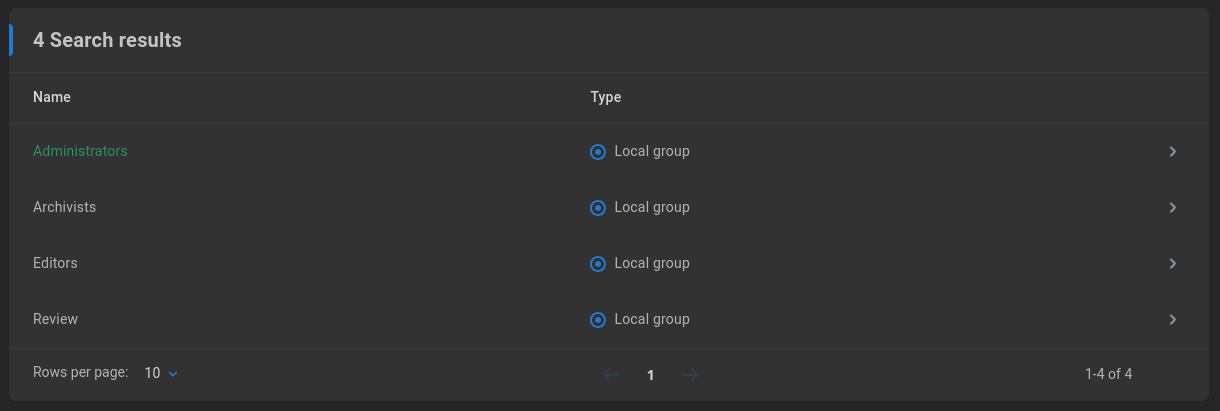Click Local group text in Administrators row
This screenshot has height=411, width=1220.
click(x=652, y=151)
